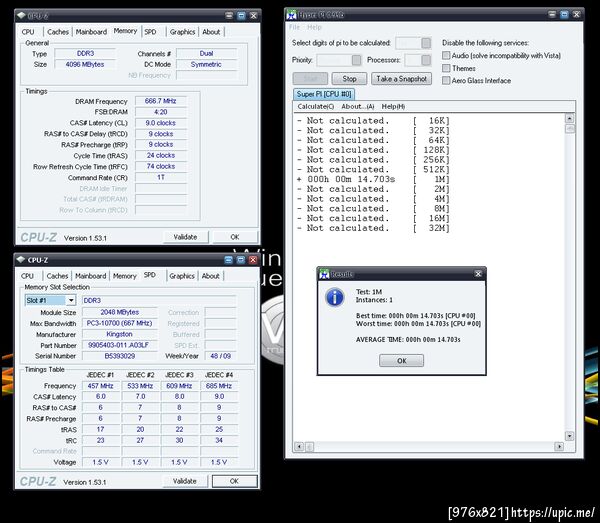Click OK in the Results dialog
The image size is (600, 523).
coord(401,361)
